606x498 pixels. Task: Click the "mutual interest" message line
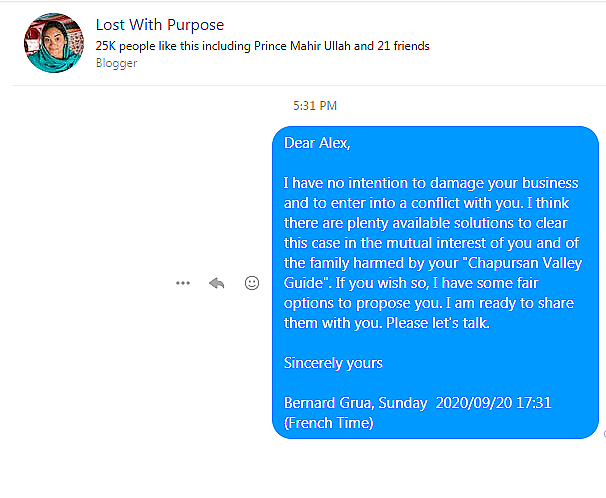click(431, 243)
